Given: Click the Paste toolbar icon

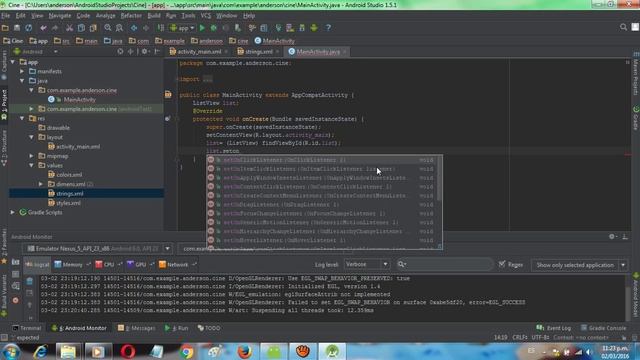Looking at the screenshot, I should click(93, 28).
